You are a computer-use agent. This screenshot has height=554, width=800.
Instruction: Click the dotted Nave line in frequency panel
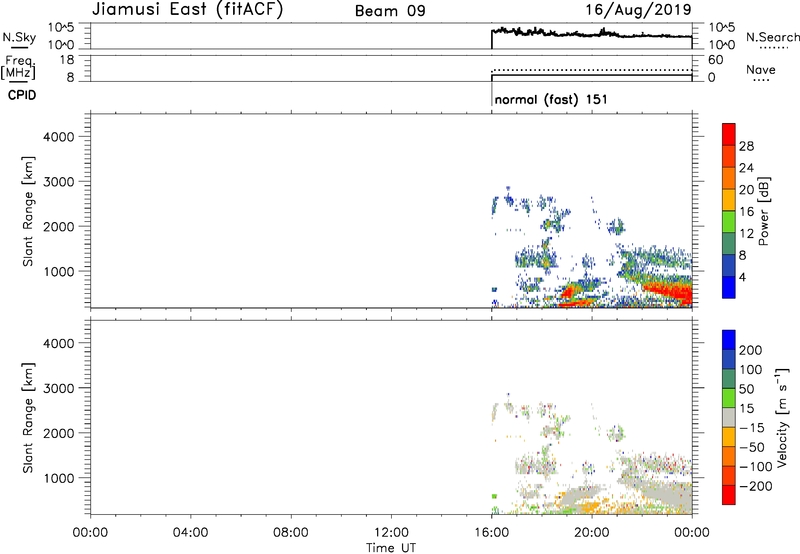[x=592, y=70]
